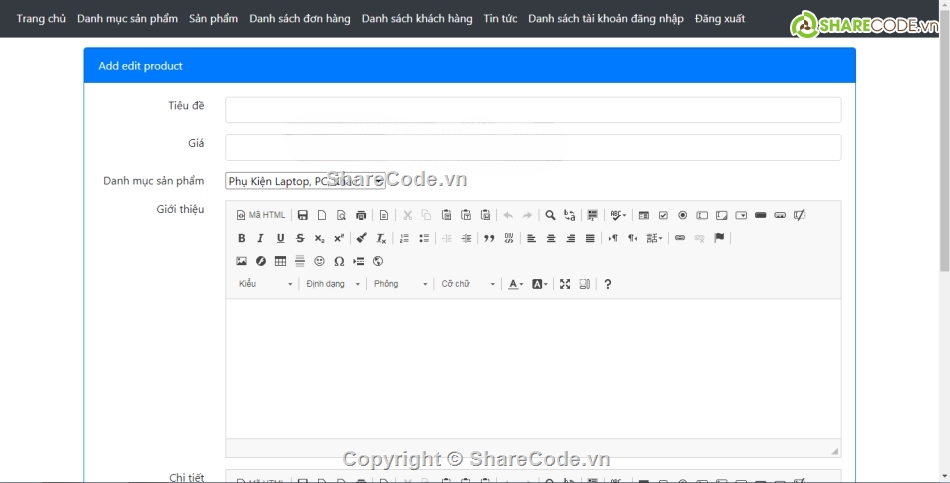Insert a Form element icon
Screen dimensions: 950x483
click(x=644, y=215)
